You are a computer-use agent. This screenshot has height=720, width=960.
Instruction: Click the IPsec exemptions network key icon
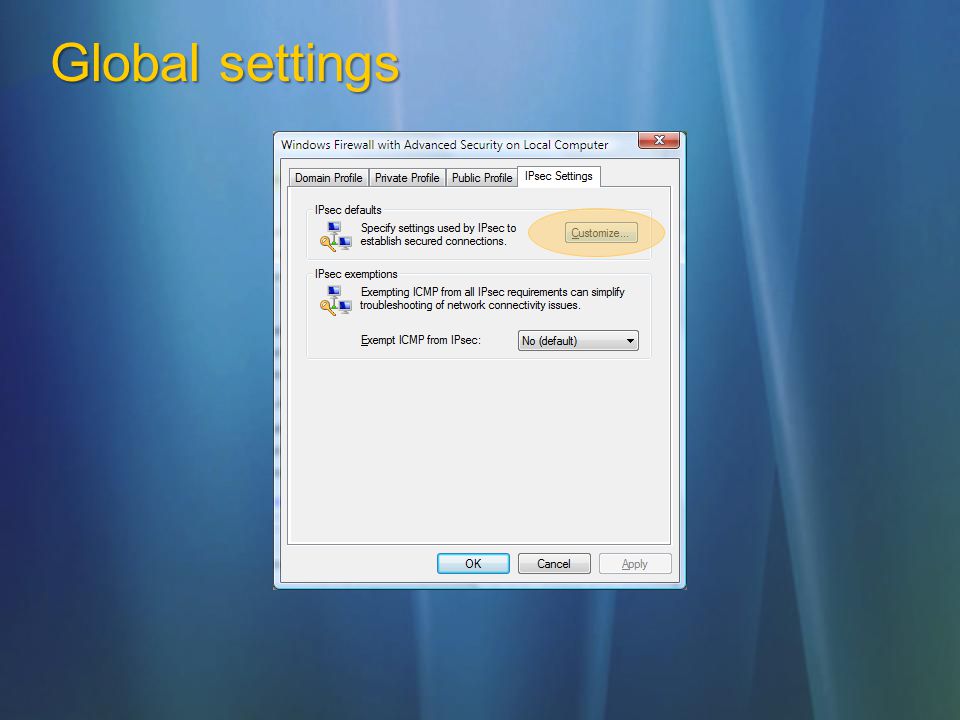[x=336, y=301]
